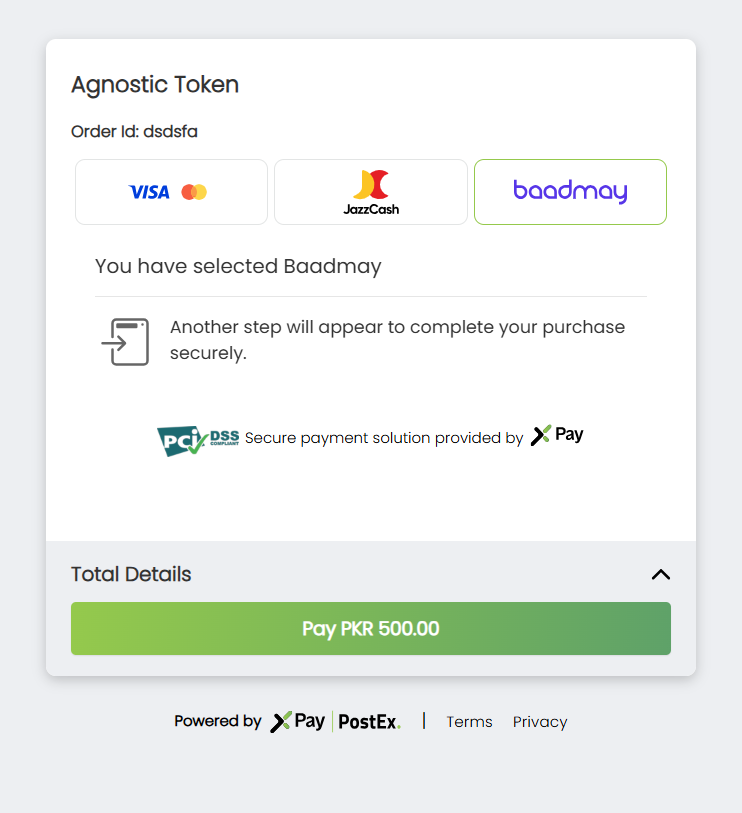Click the 'Another step will appear' notice text
The width and height of the screenshot is (742, 813).
click(x=397, y=340)
